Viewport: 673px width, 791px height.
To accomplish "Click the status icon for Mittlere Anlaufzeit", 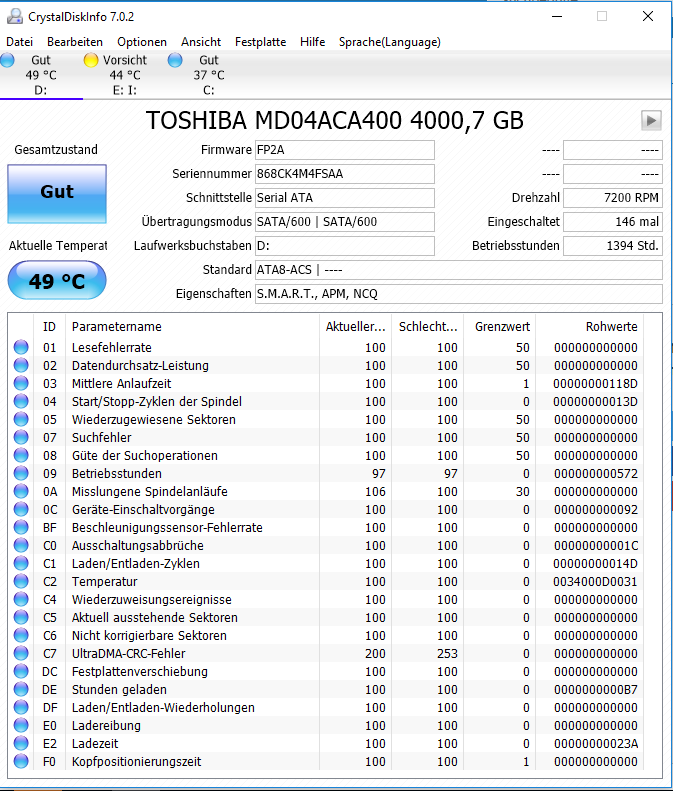I will [x=21, y=383].
